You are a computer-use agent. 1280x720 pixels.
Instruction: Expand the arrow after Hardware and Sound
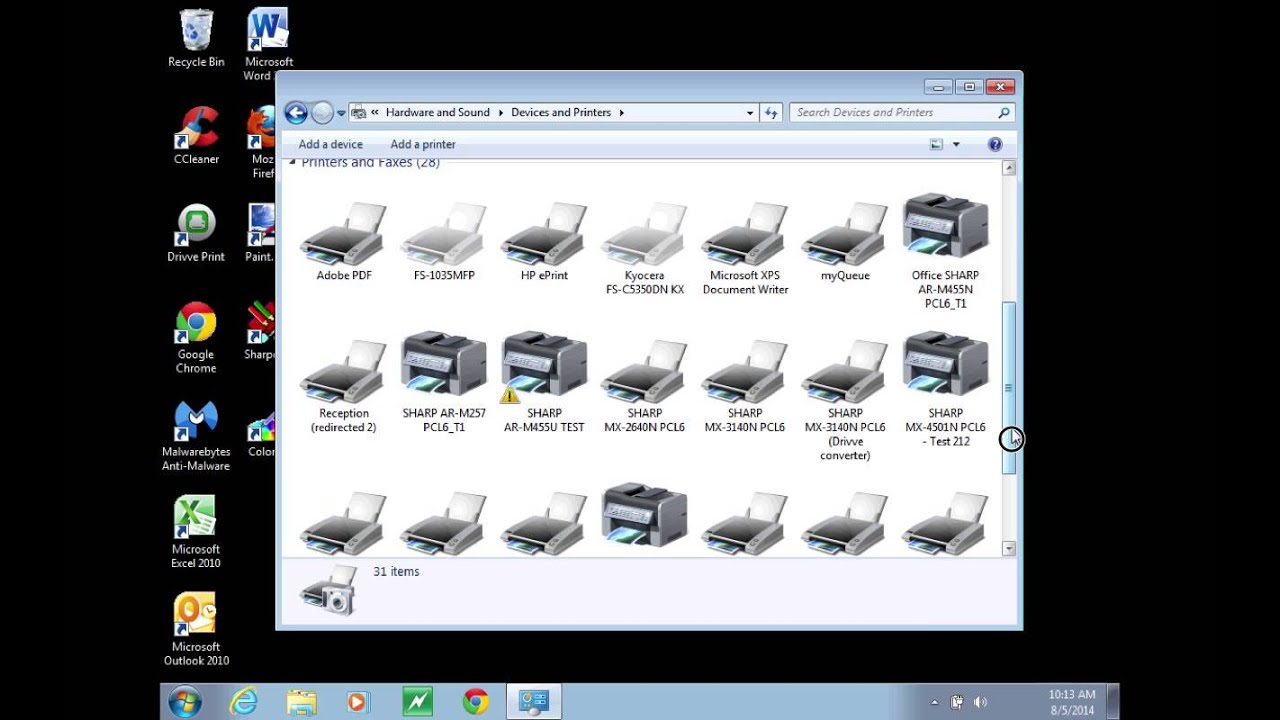pos(500,113)
